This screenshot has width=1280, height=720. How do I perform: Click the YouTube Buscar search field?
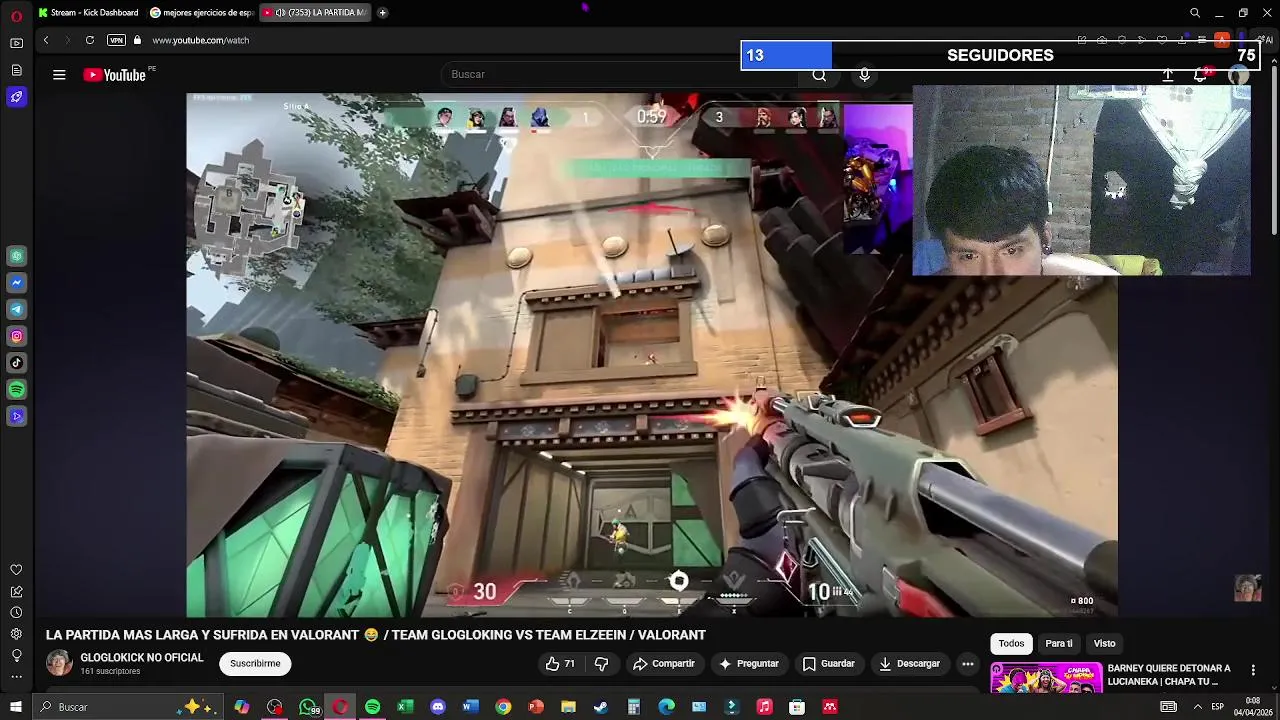(x=620, y=75)
